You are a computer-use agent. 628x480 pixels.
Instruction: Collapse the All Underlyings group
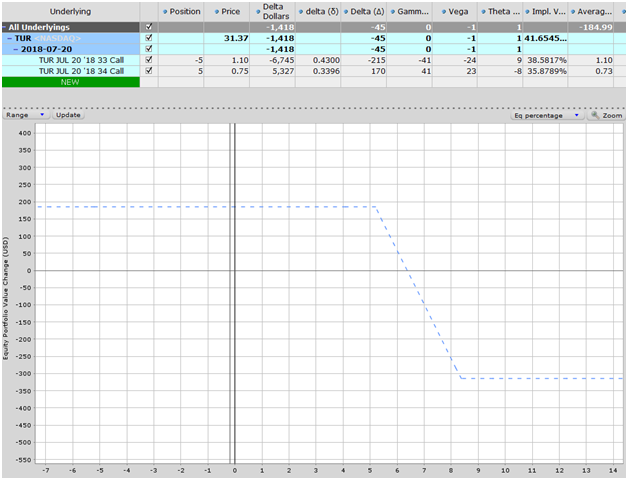[x=4, y=27]
